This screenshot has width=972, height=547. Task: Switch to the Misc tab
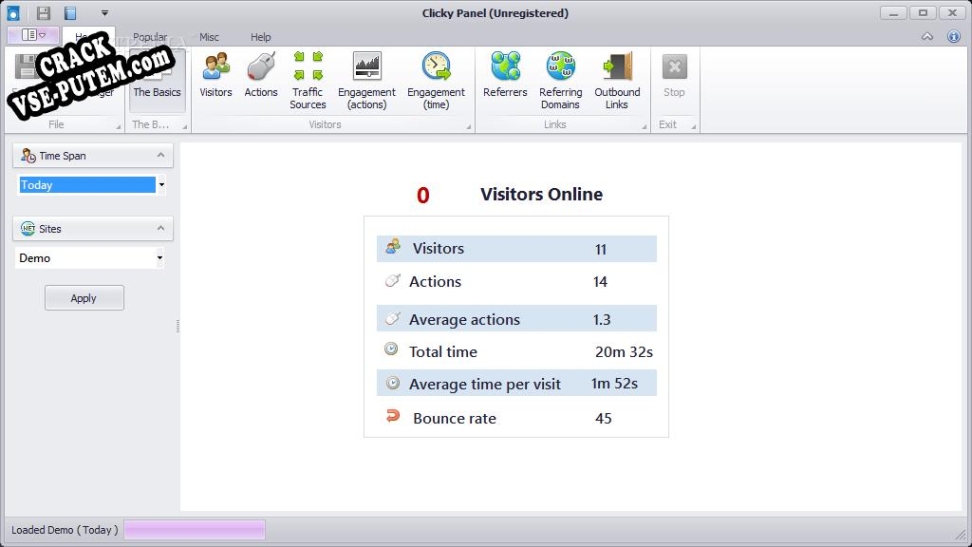pyautogui.click(x=209, y=37)
